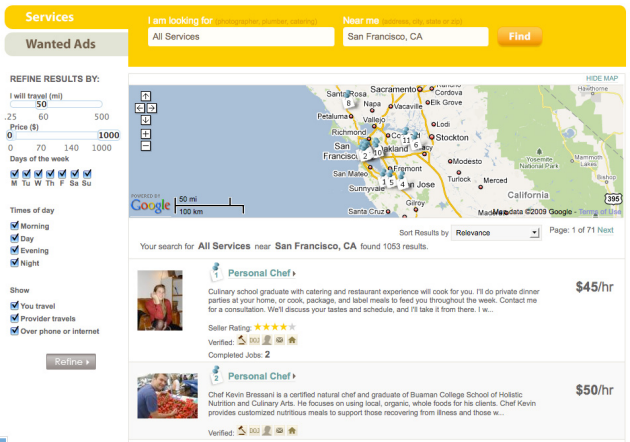Expand the first Personal Chef listing title
Viewport: 630px width, 442px height.
pyautogui.click(x=262, y=273)
